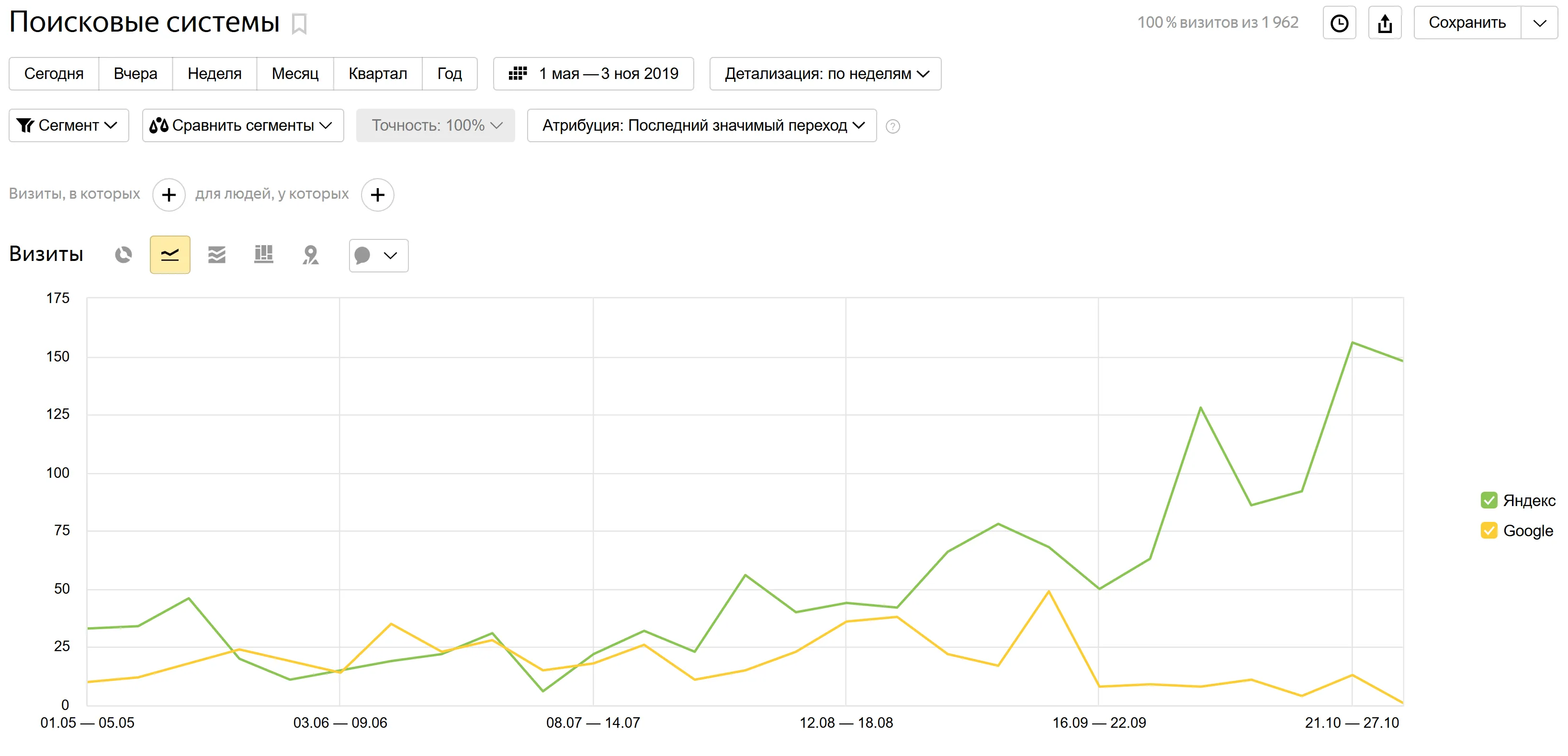The image size is (1568, 756).
Task: Open the map visualization view
Action: (309, 256)
